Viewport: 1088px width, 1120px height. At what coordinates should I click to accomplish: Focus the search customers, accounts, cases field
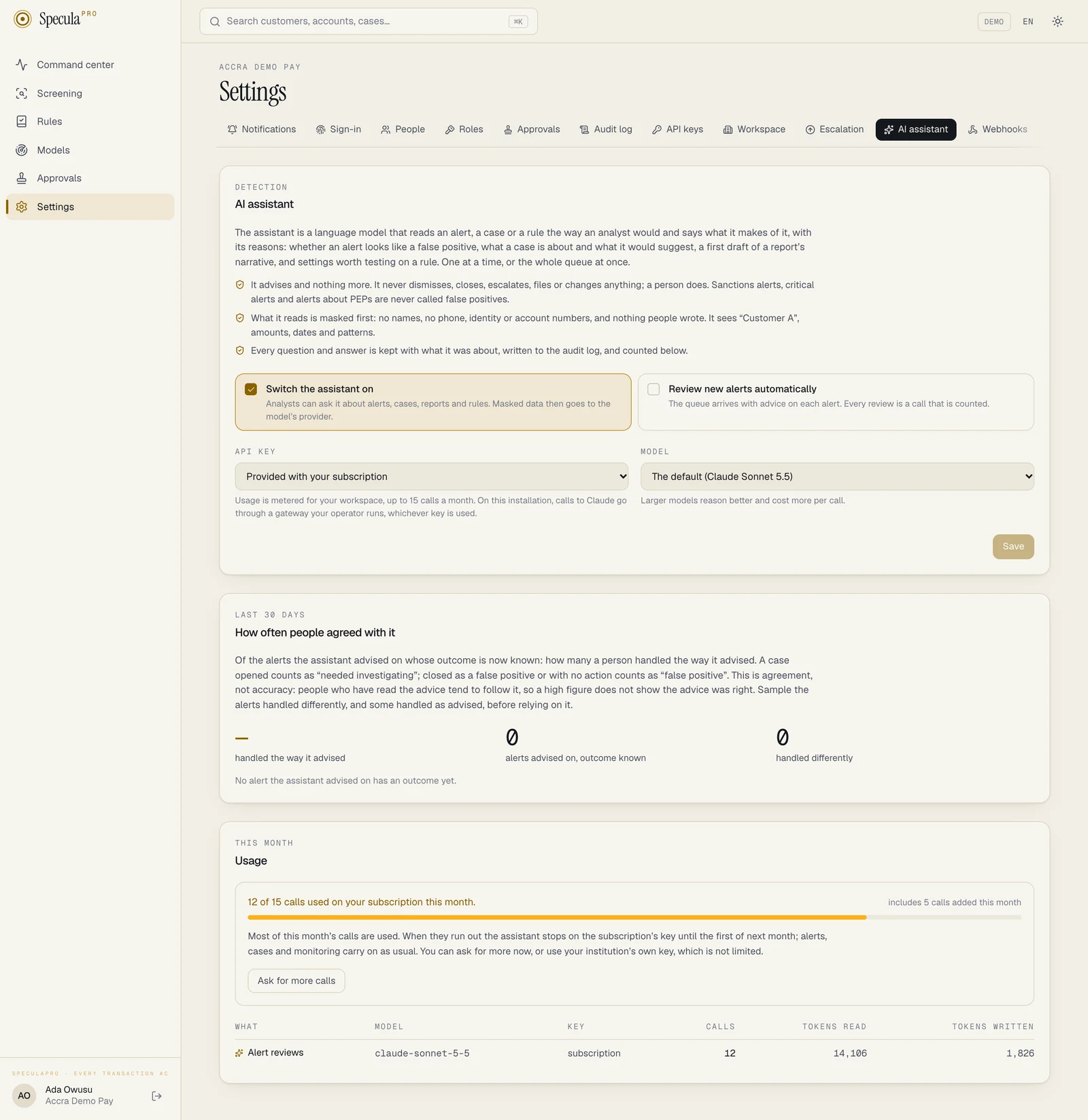coord(369,21)
